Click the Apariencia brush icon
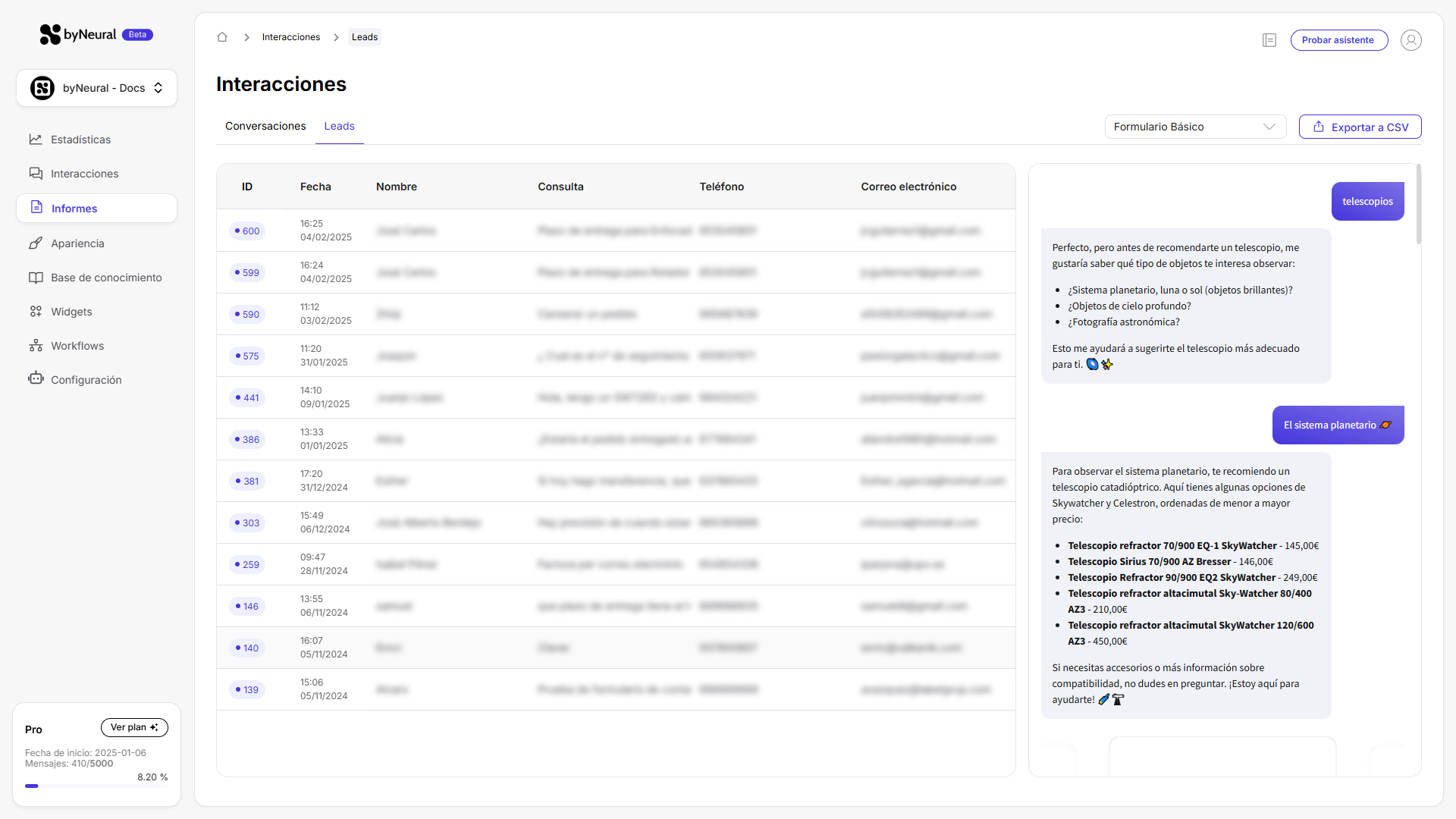The width and height of the screenshot is (1456, 819). coord(36,243)
